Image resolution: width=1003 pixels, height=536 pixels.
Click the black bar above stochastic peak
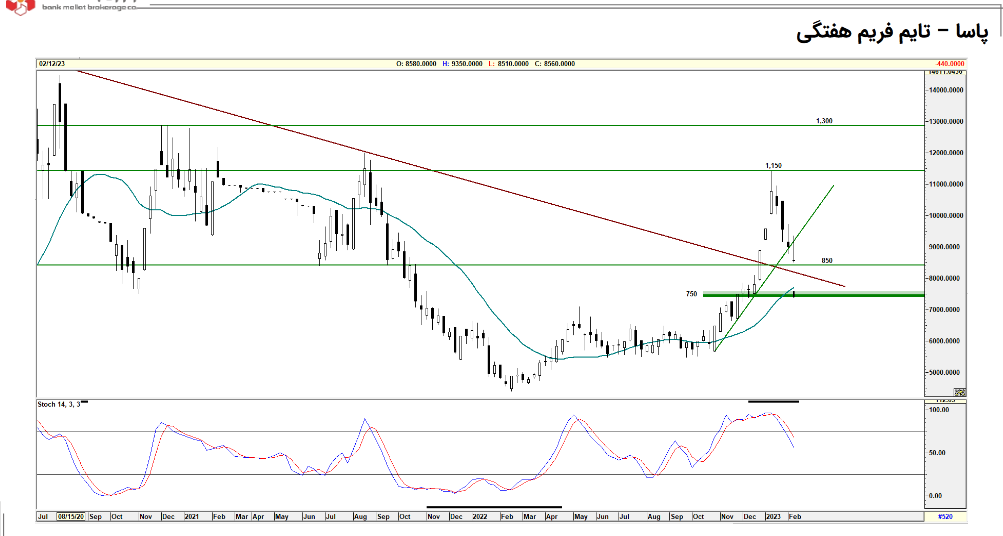tap(773, 401)
